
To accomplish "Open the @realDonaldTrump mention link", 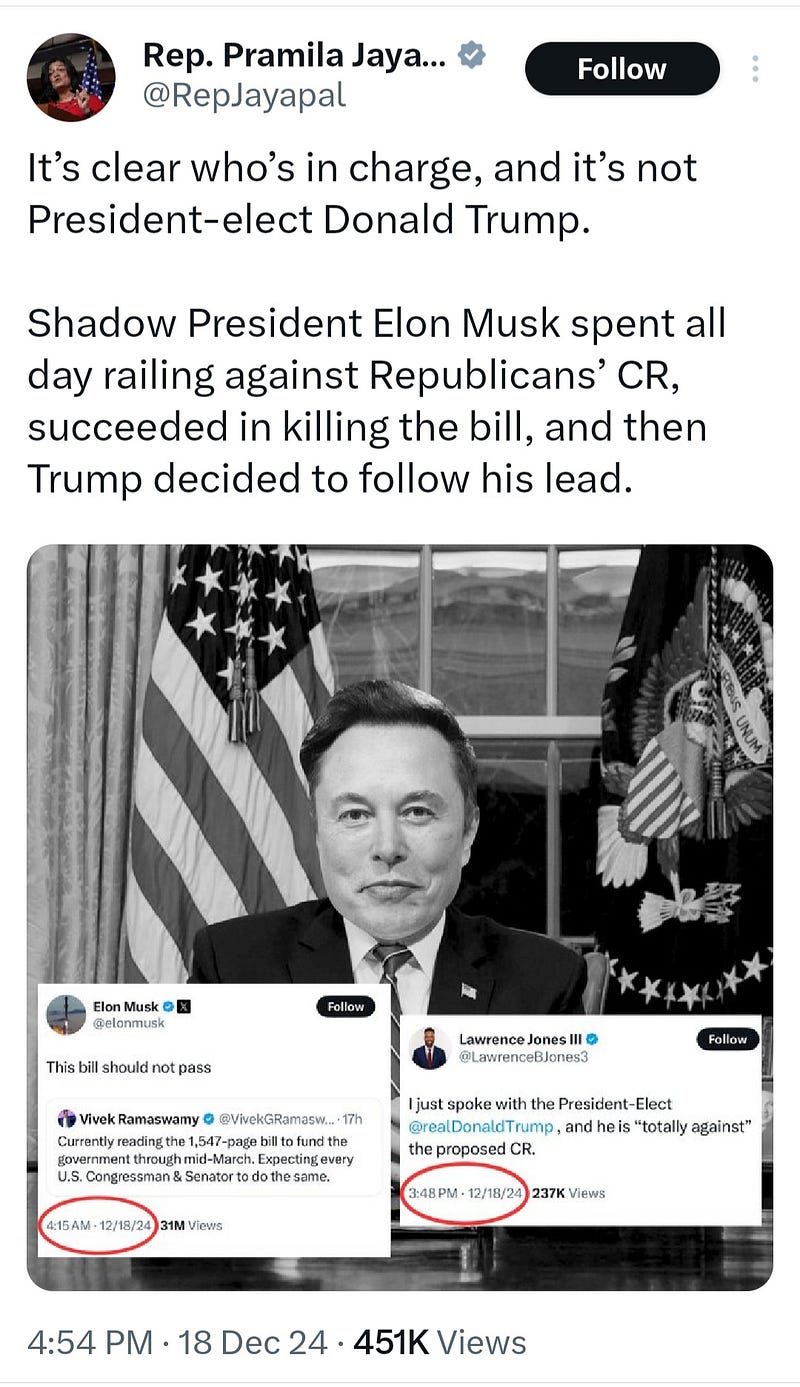I will pos(481,1126).
